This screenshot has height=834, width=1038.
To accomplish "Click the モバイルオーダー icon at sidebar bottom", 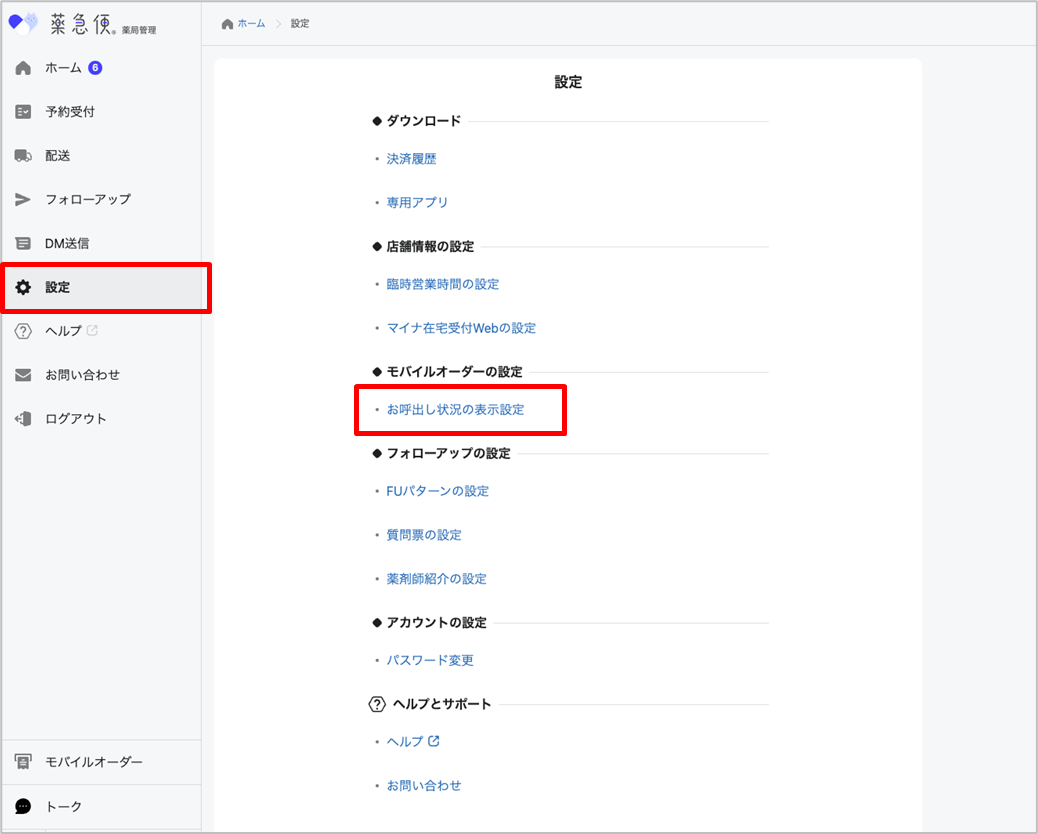I will (x=23, y=762).
